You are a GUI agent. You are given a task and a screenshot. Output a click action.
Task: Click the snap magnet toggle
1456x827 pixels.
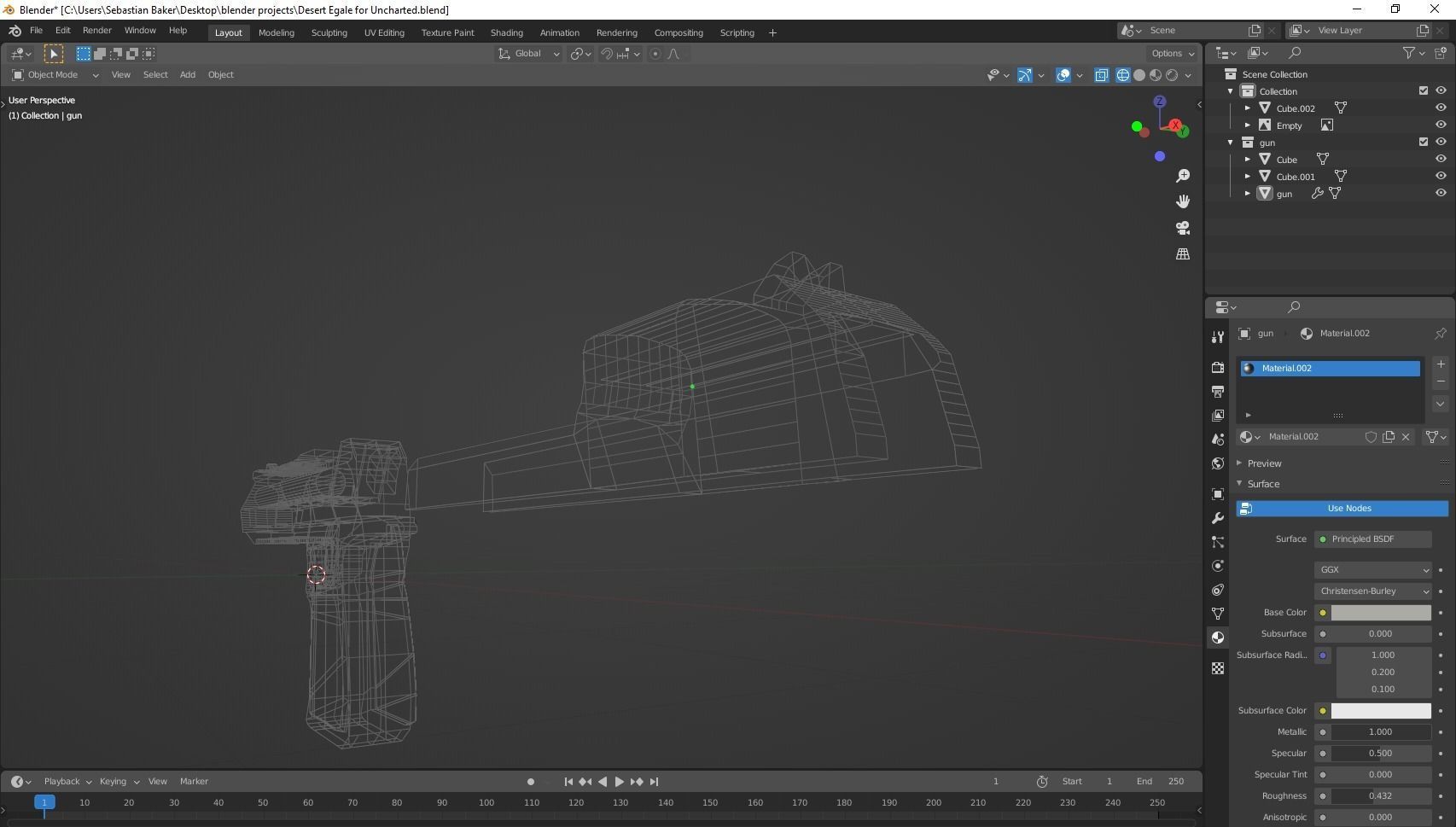pos(607,54)
